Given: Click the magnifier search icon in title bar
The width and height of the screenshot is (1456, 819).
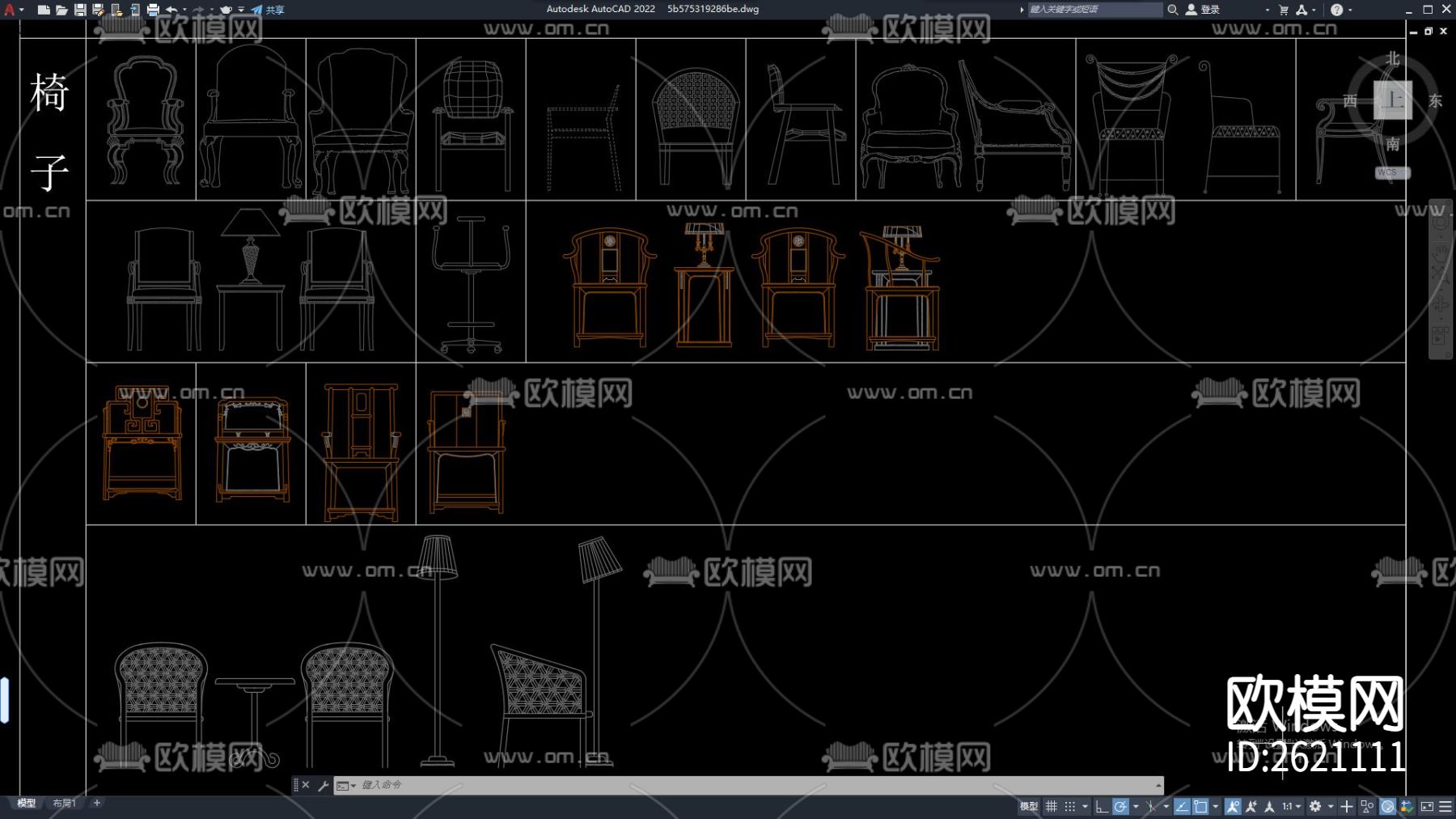Looking at the screenshot, I should click(x=1172, y=10).
